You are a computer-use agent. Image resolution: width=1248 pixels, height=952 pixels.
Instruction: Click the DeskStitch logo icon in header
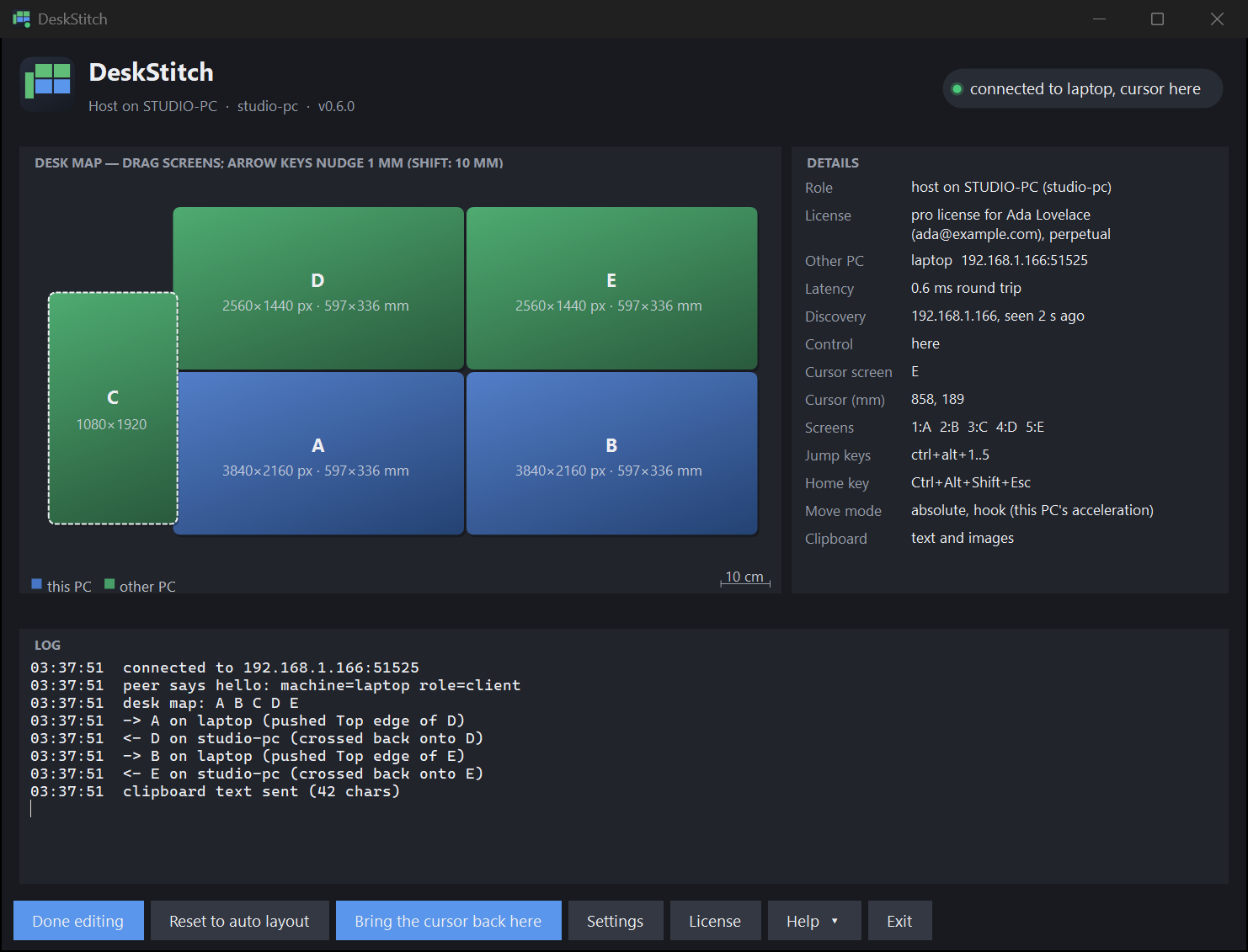48,84
